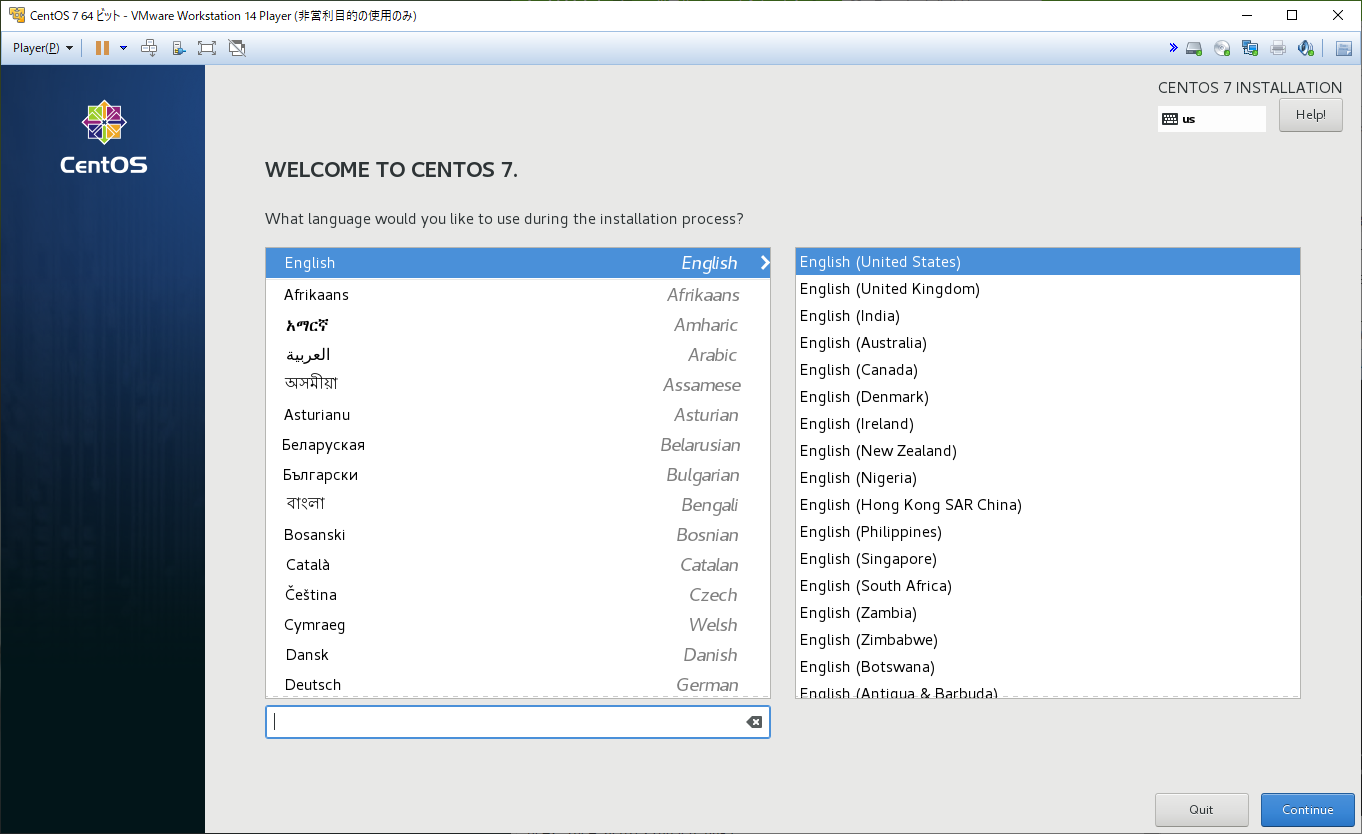Select the Assamese language row
The width and height of the screenshot is (1362, 834).
click(518, 385)
